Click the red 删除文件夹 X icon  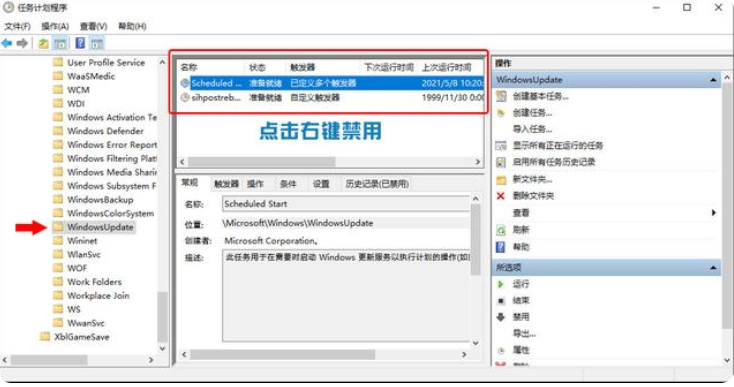(500, 196)
